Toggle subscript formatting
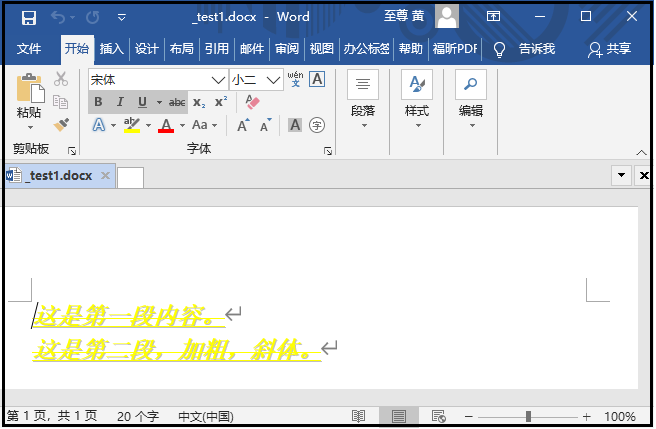The width and height of the screenshot is (656, 429). point(199,103)
